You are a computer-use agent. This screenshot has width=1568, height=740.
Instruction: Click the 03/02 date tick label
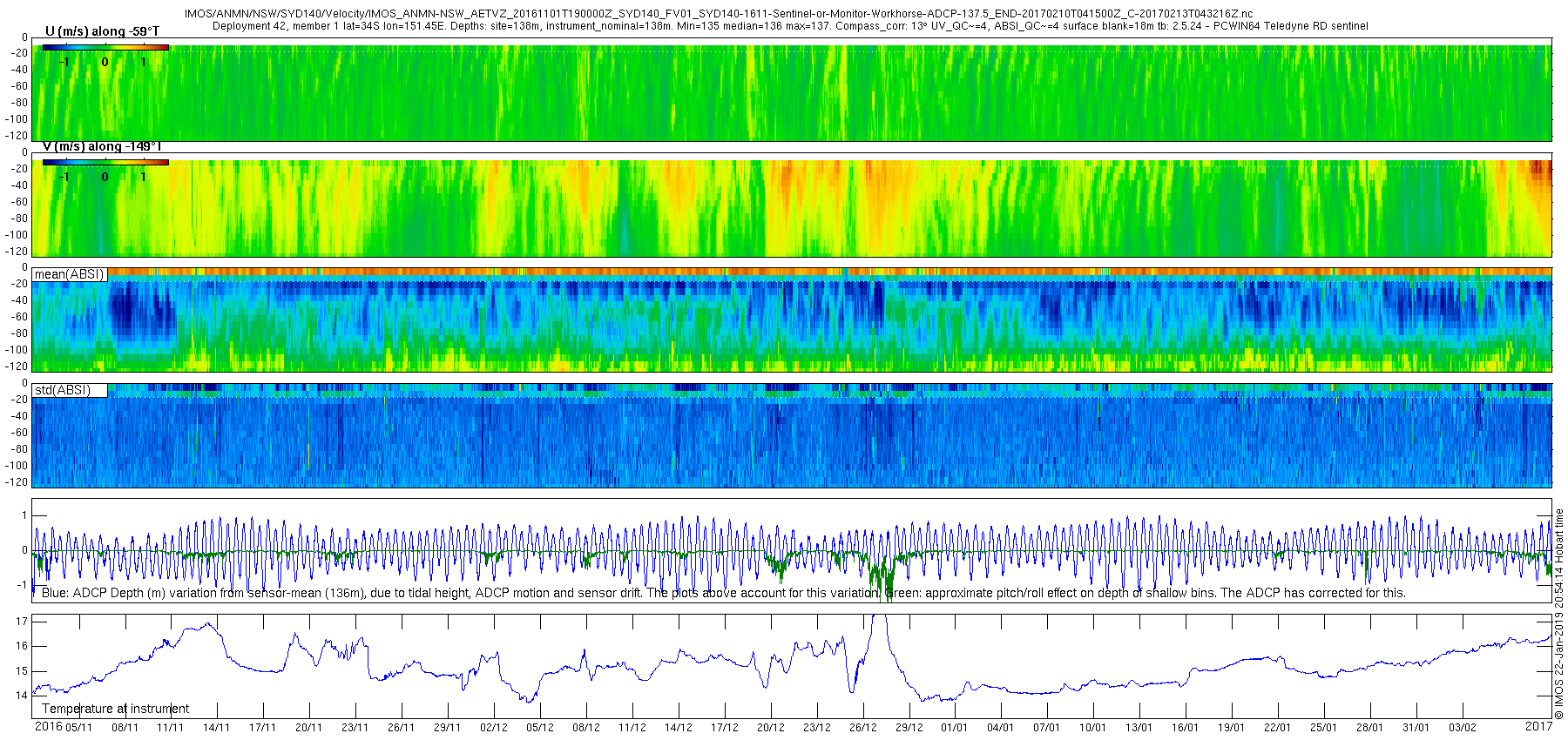click(1463, 728)
